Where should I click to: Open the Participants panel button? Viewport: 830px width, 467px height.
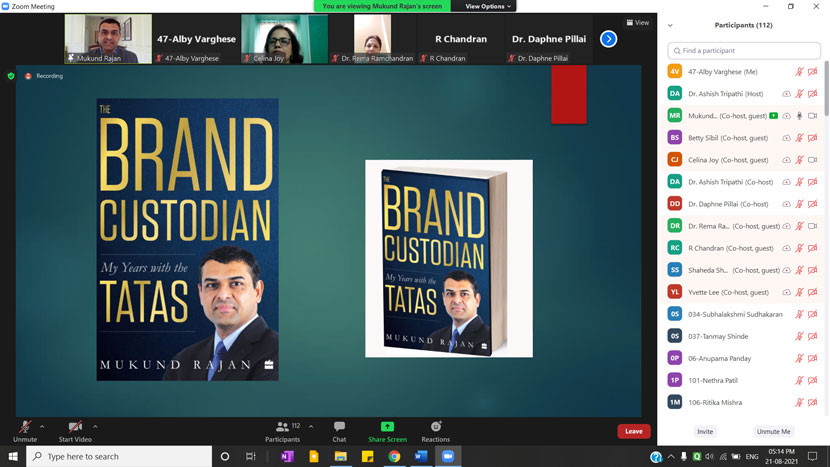(282, 432)
